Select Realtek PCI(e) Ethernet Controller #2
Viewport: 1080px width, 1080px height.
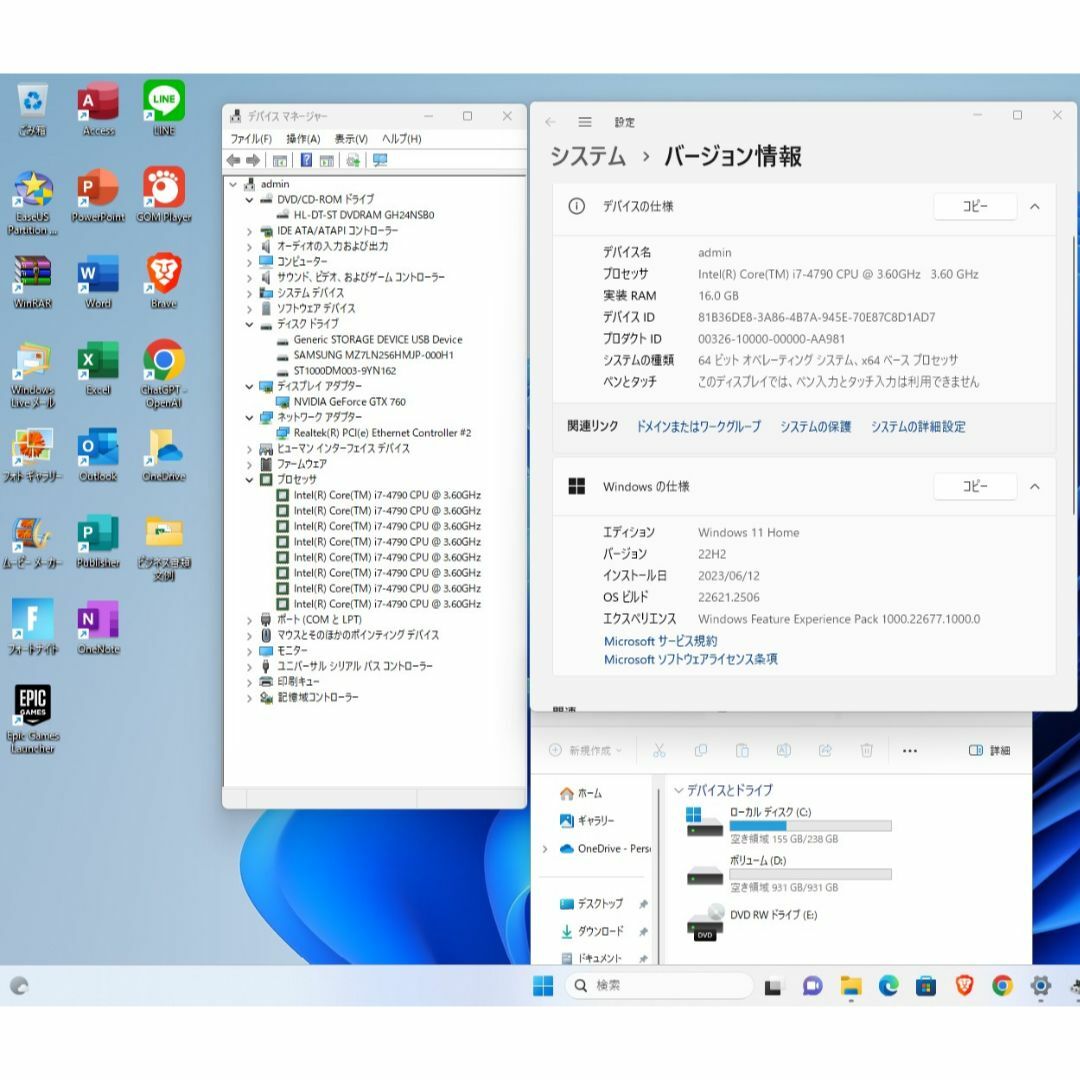382,433
